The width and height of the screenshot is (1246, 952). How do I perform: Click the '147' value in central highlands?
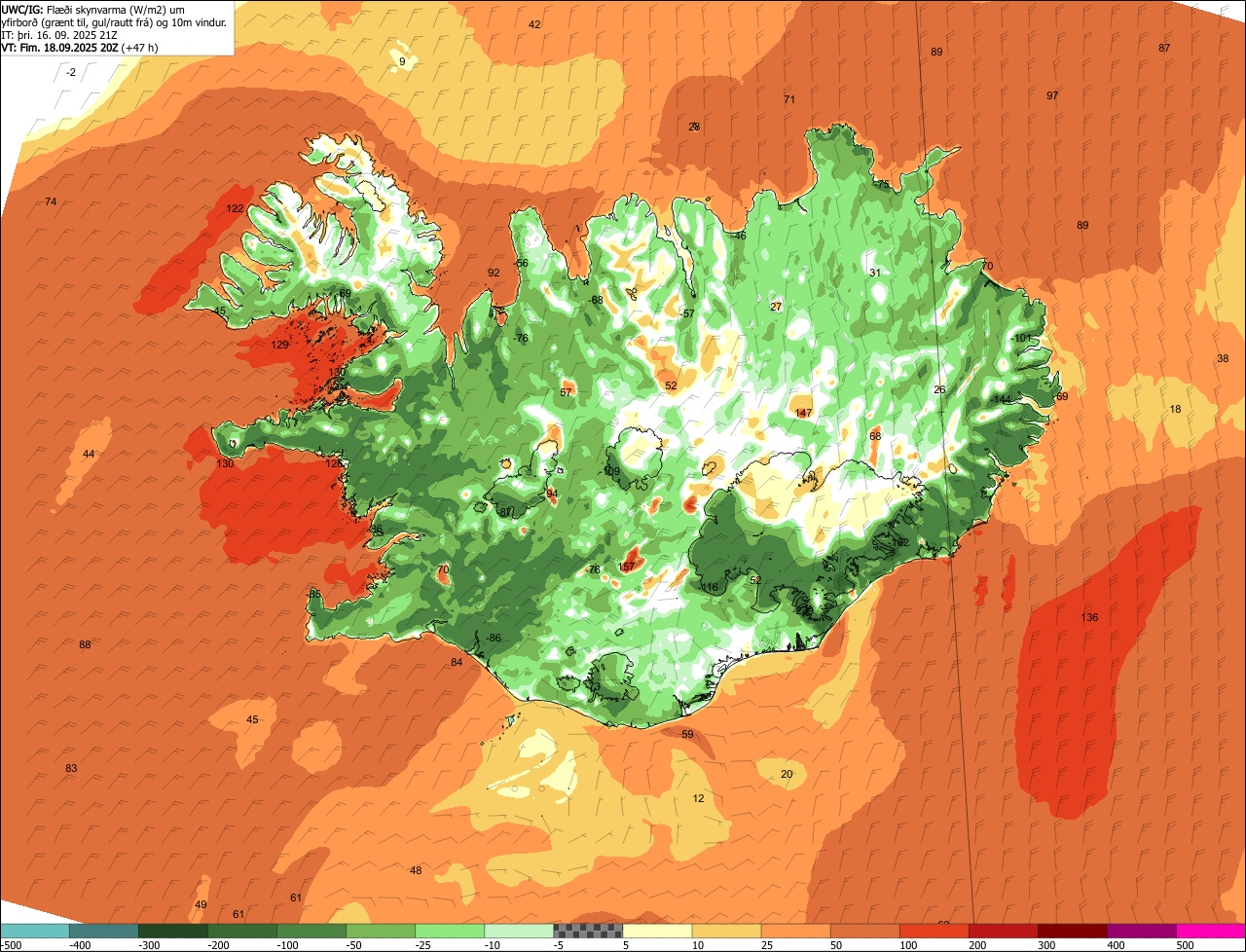tap(803, 413)
